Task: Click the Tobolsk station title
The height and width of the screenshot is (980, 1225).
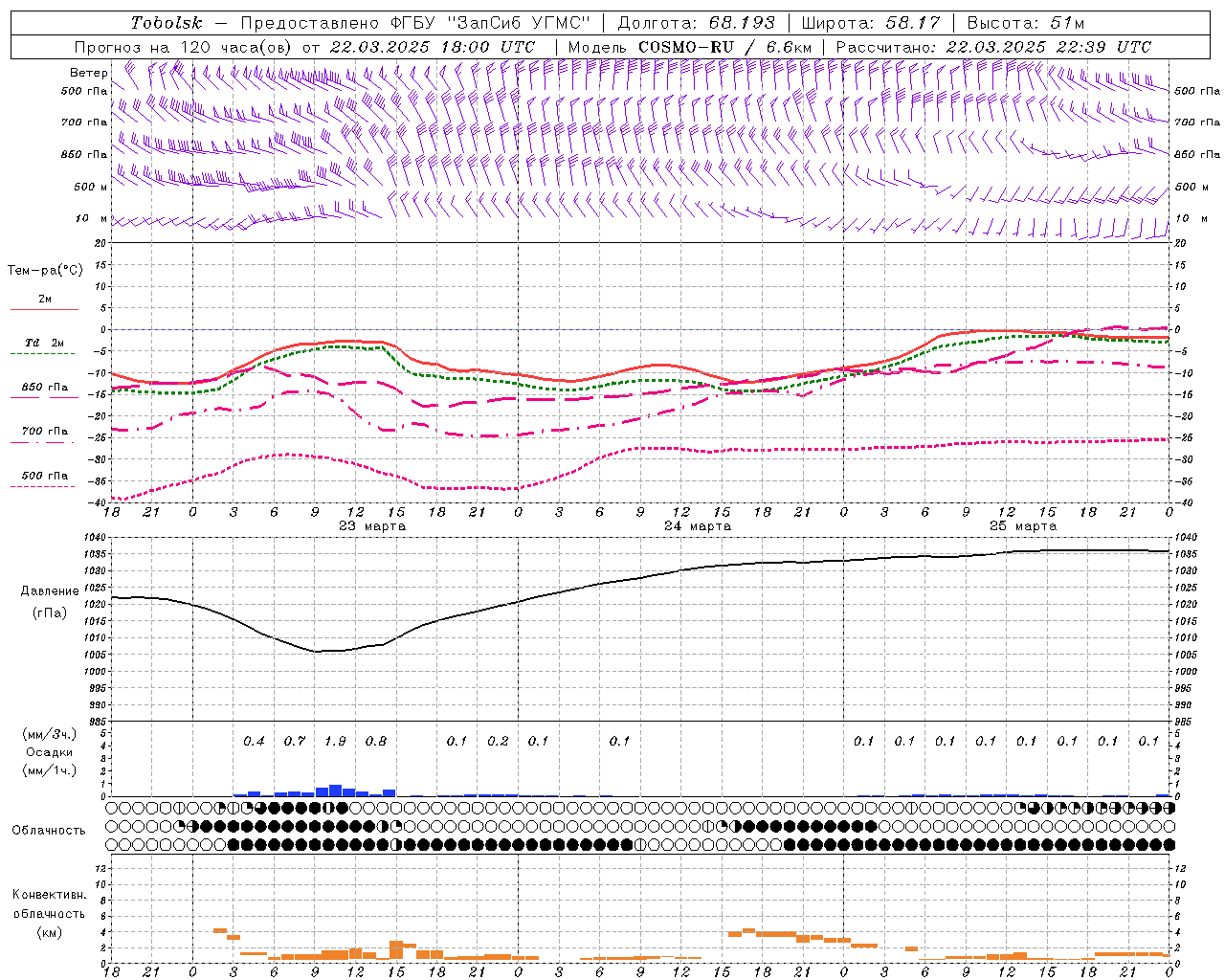Action: click(x=167, y=23)
